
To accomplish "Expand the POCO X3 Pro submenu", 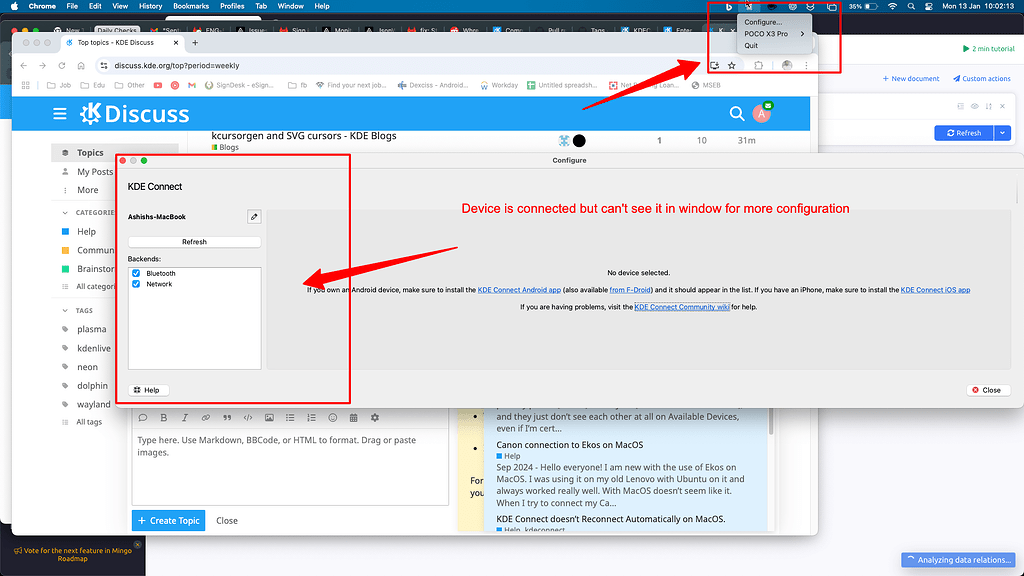I will 800,32.
